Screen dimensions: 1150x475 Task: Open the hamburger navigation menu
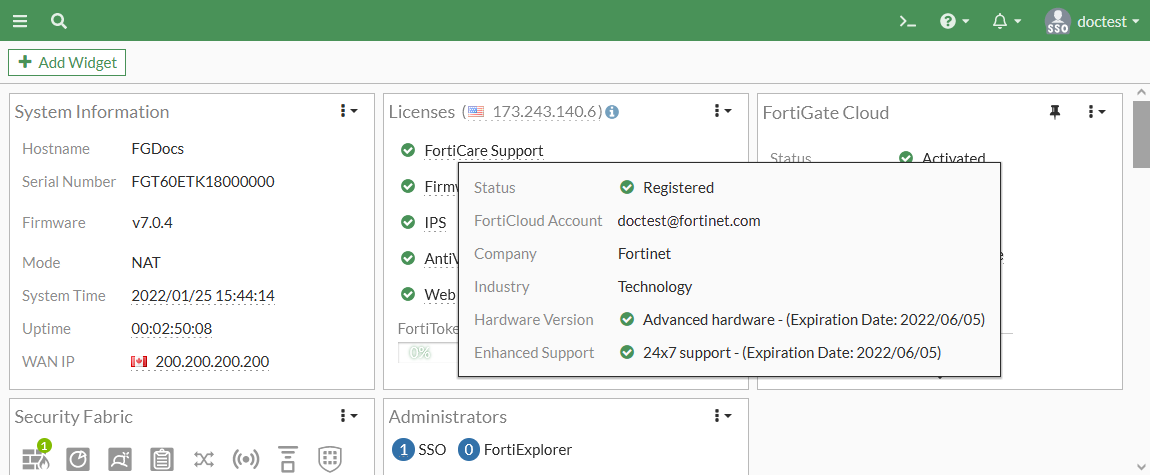pos(20,21)
